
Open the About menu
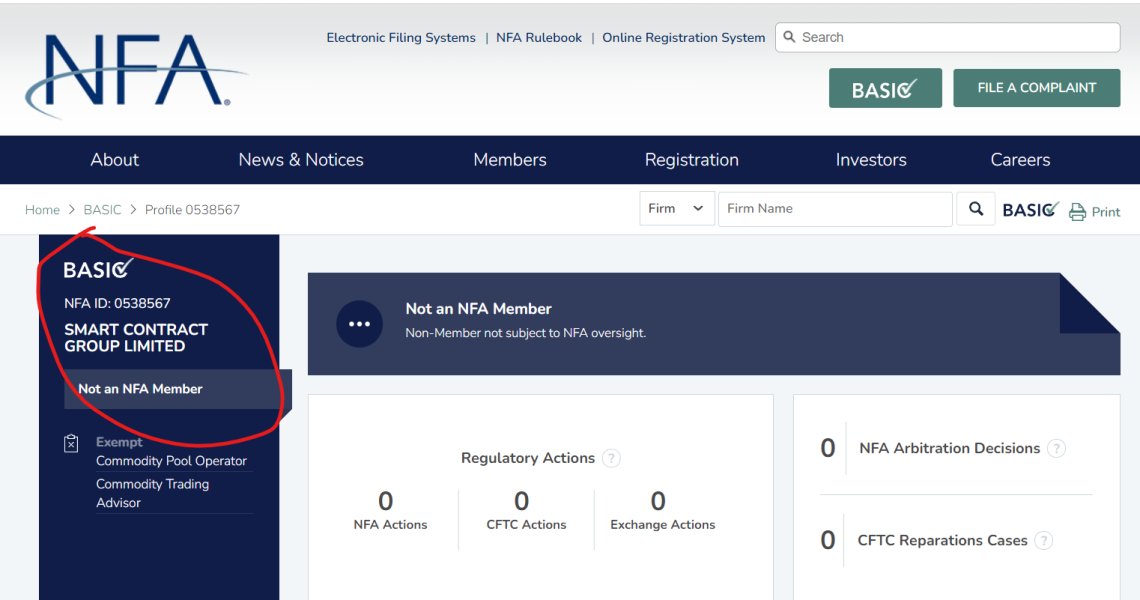(x=115, y=160)
